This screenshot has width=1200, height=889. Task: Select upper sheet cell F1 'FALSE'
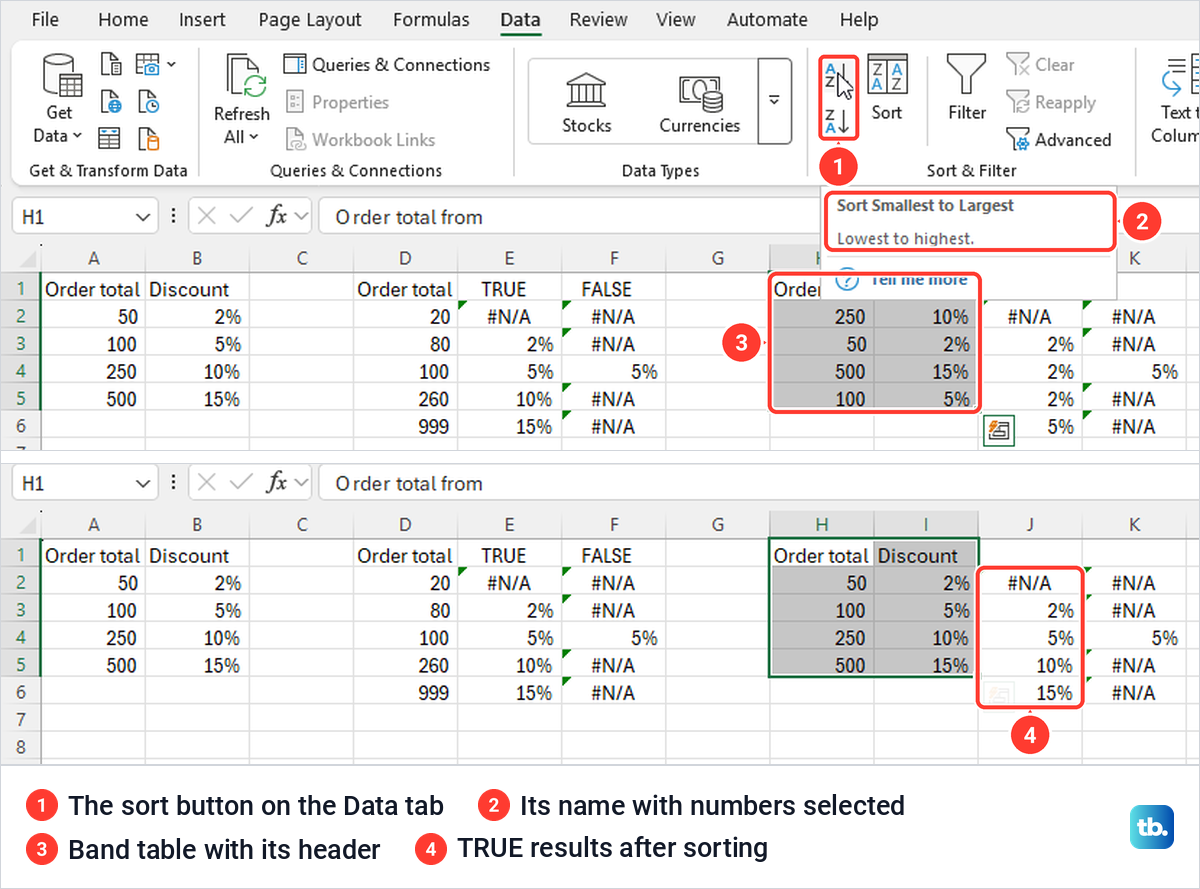[614, 289]
